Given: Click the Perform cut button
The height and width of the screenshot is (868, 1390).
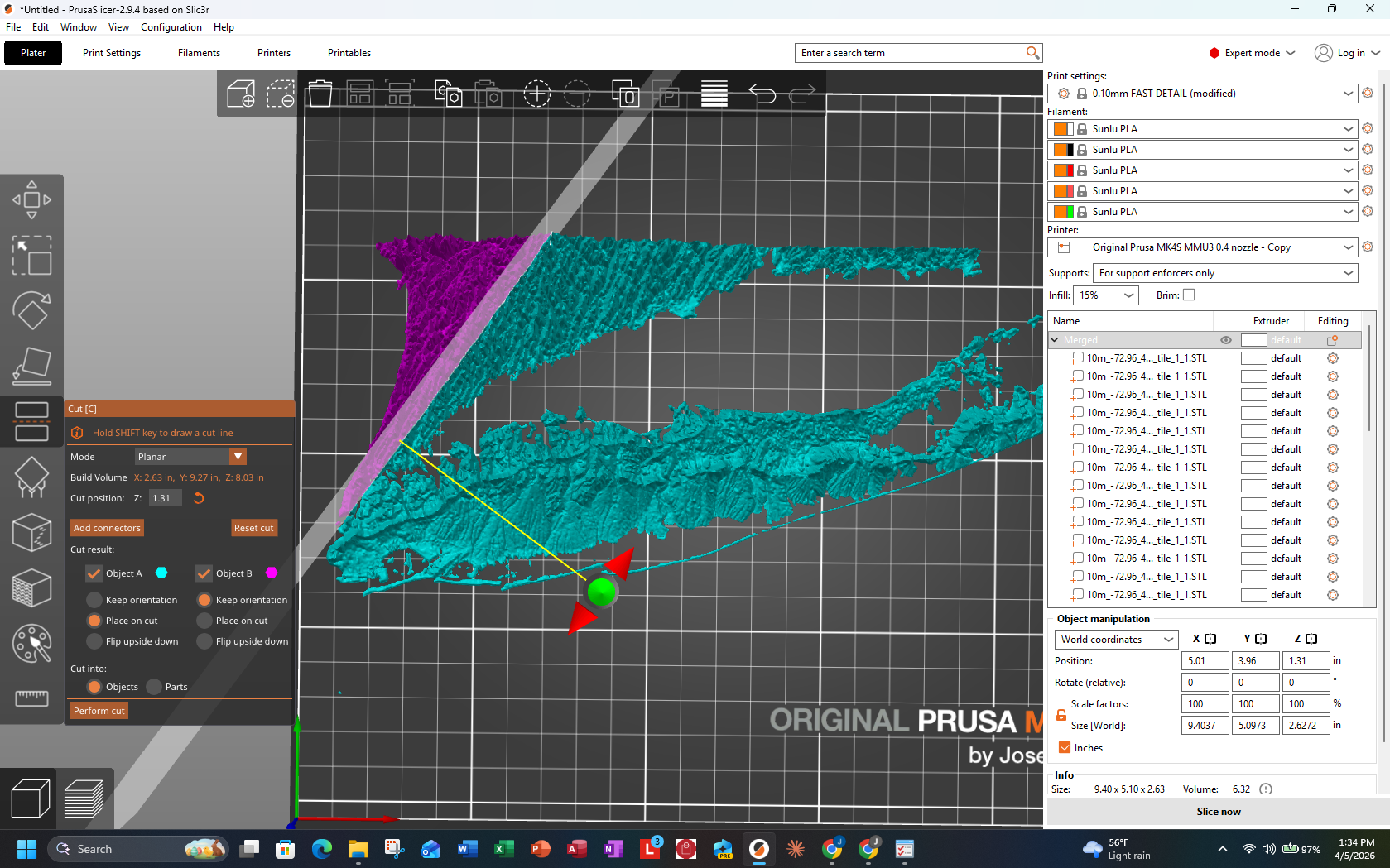Looking at the screenshot, I should tap(99, 711).
